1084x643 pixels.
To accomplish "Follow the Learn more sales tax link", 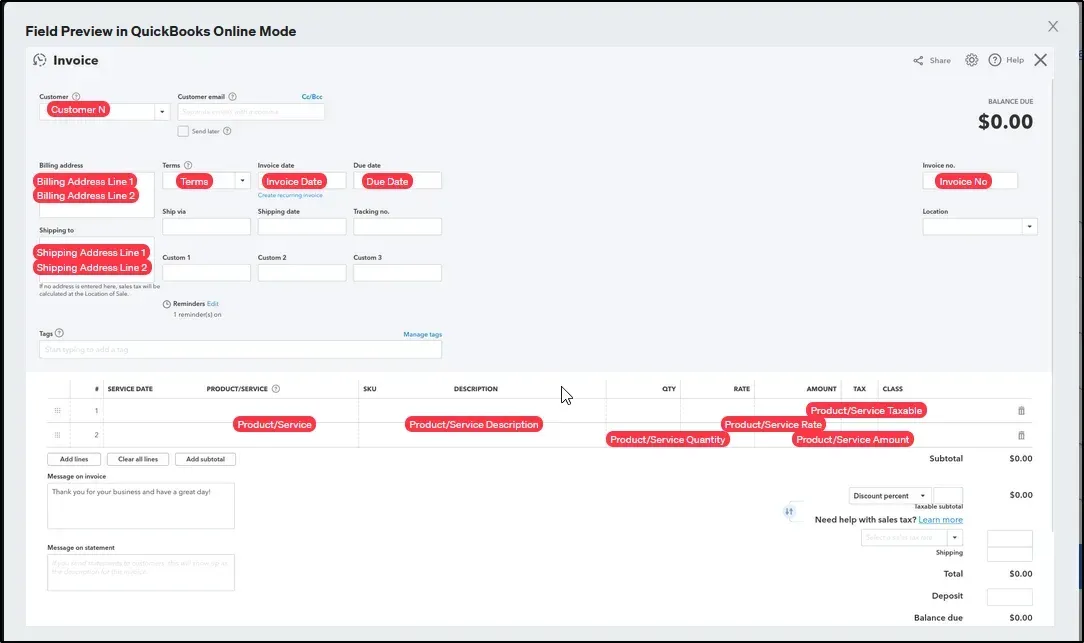I will tap(940, 520).
